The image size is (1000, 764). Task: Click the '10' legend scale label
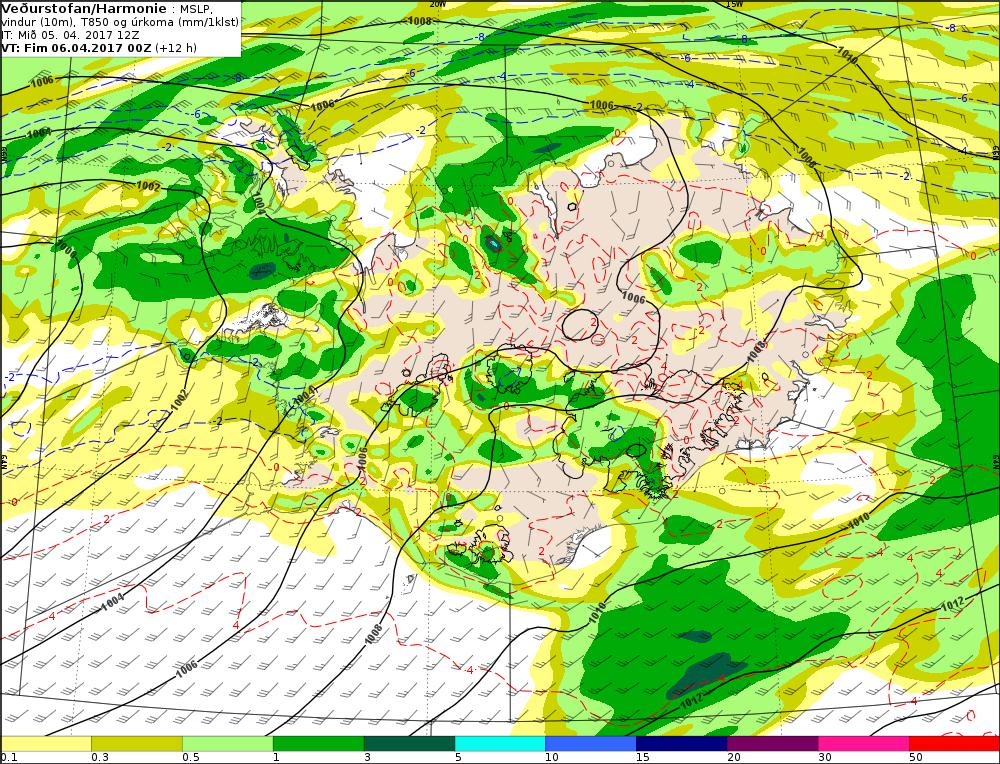point(552,758)
